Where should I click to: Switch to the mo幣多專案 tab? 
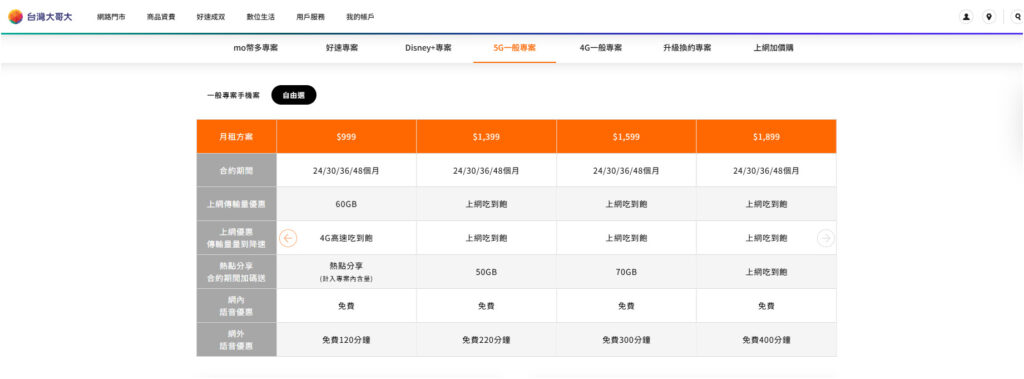point(255,48)
